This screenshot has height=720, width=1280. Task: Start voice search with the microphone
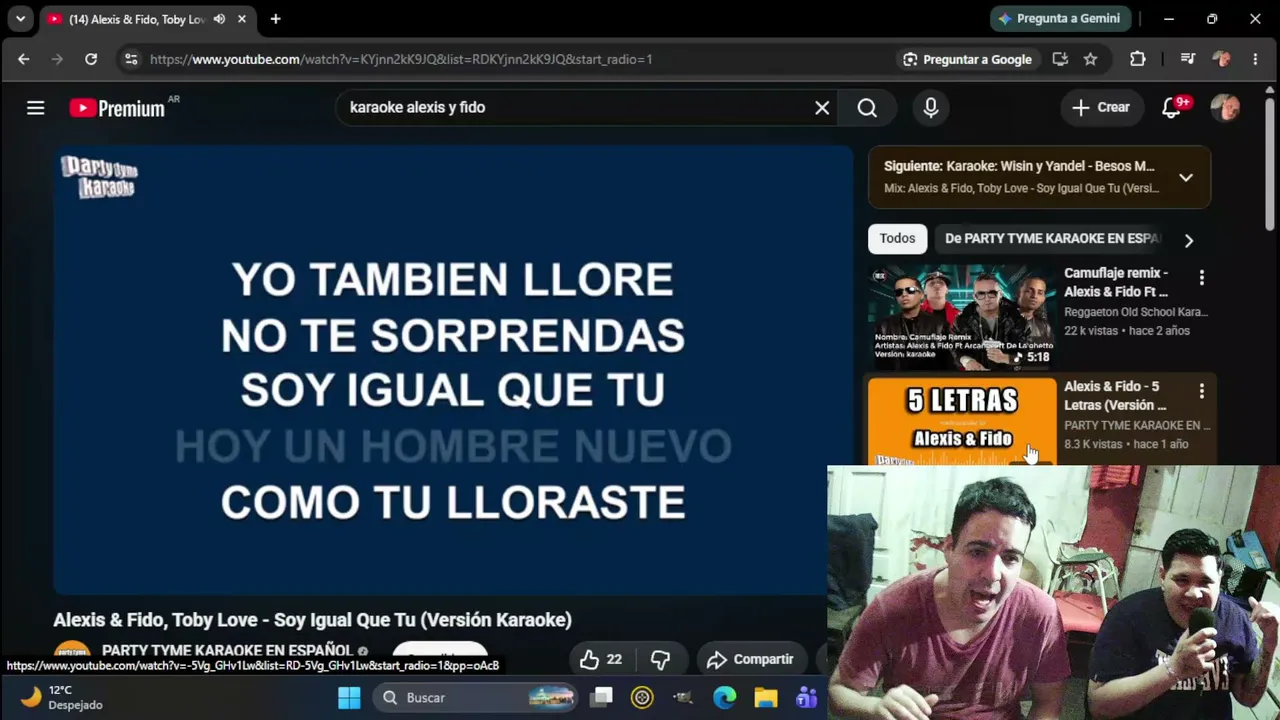tap(931, 108)
